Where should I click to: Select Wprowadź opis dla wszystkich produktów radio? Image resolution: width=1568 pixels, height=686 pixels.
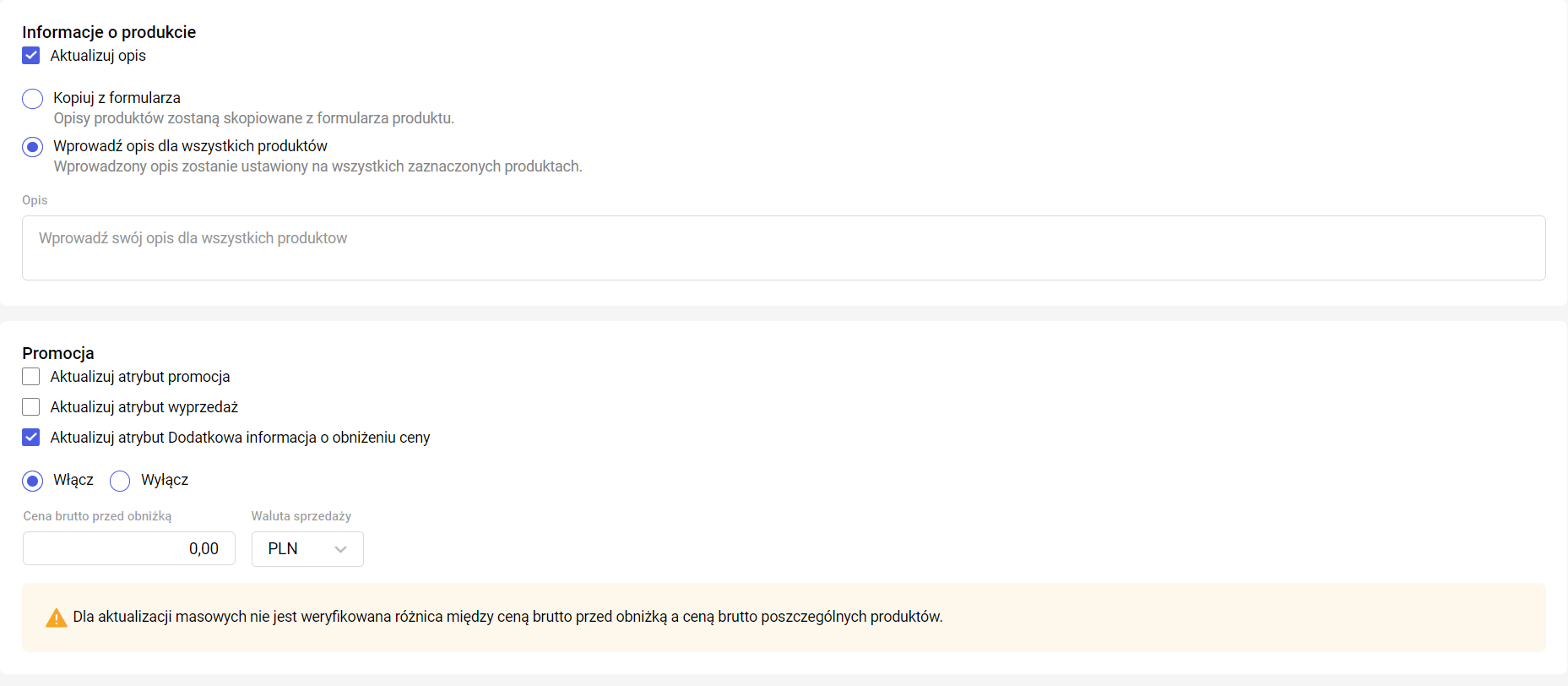(33, 147)
